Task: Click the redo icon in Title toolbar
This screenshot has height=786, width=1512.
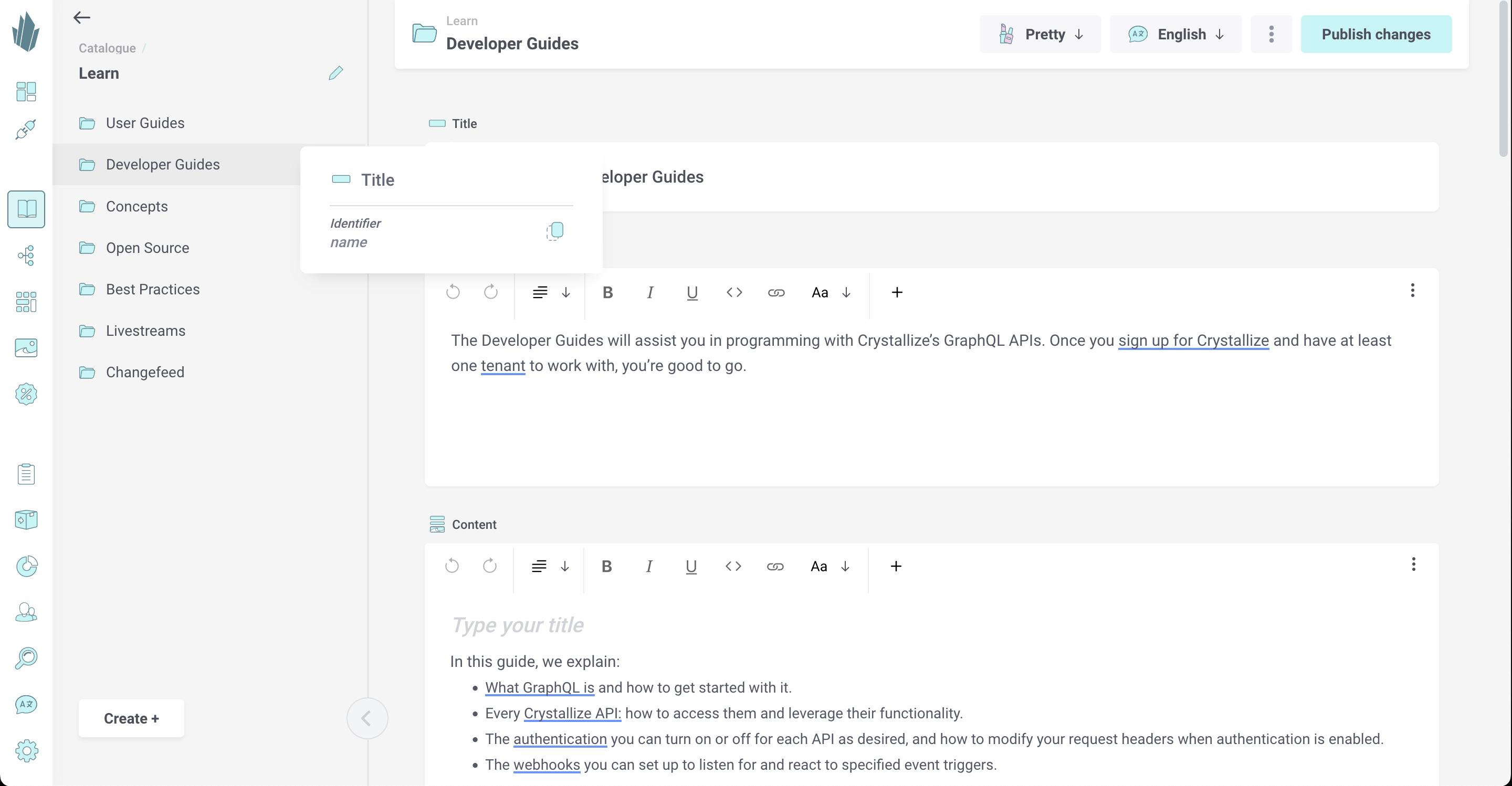Action: point(490,292)
